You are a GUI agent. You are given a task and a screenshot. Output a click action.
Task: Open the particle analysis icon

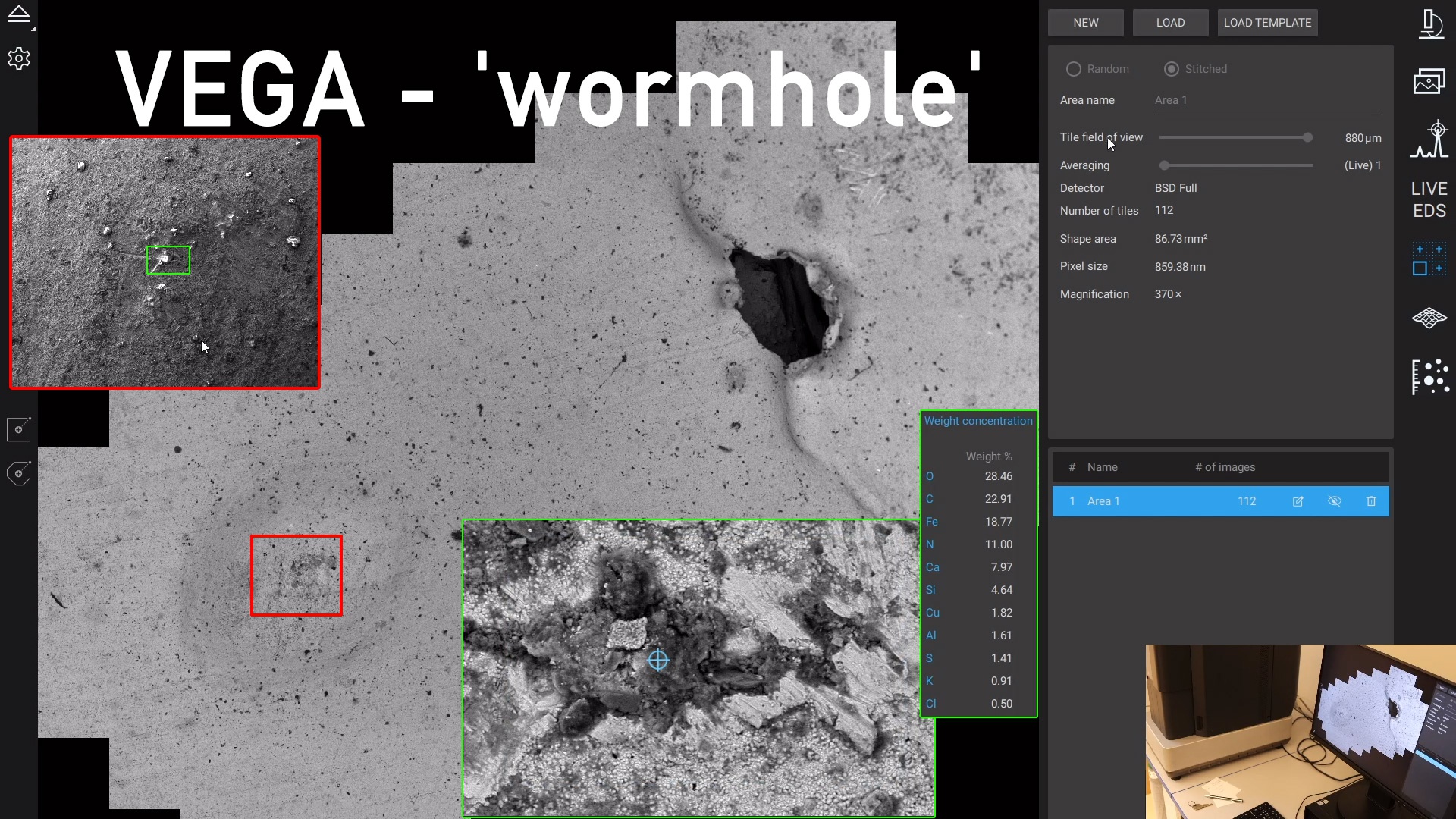(x=1430, y=376)
